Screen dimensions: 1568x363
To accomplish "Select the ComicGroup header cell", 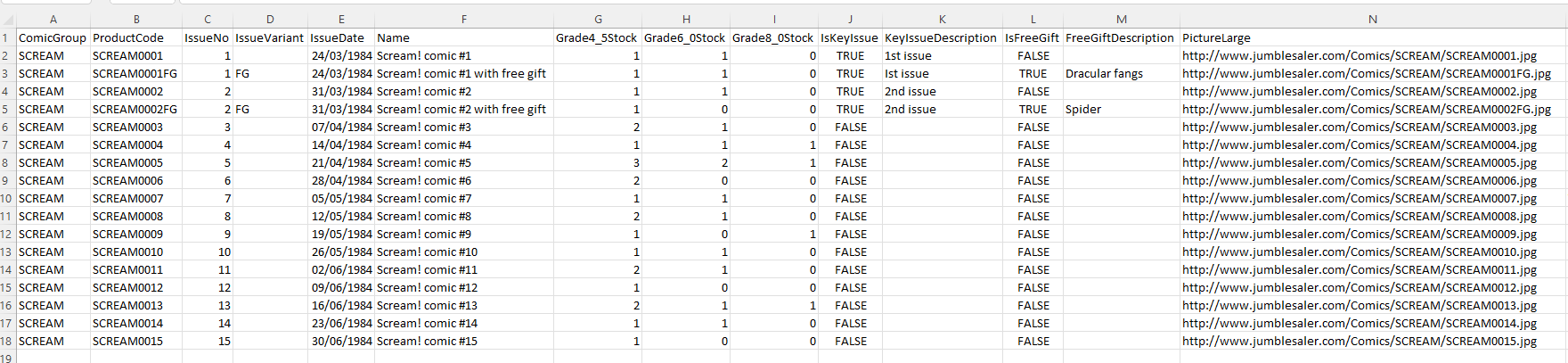I will point(53,37).
